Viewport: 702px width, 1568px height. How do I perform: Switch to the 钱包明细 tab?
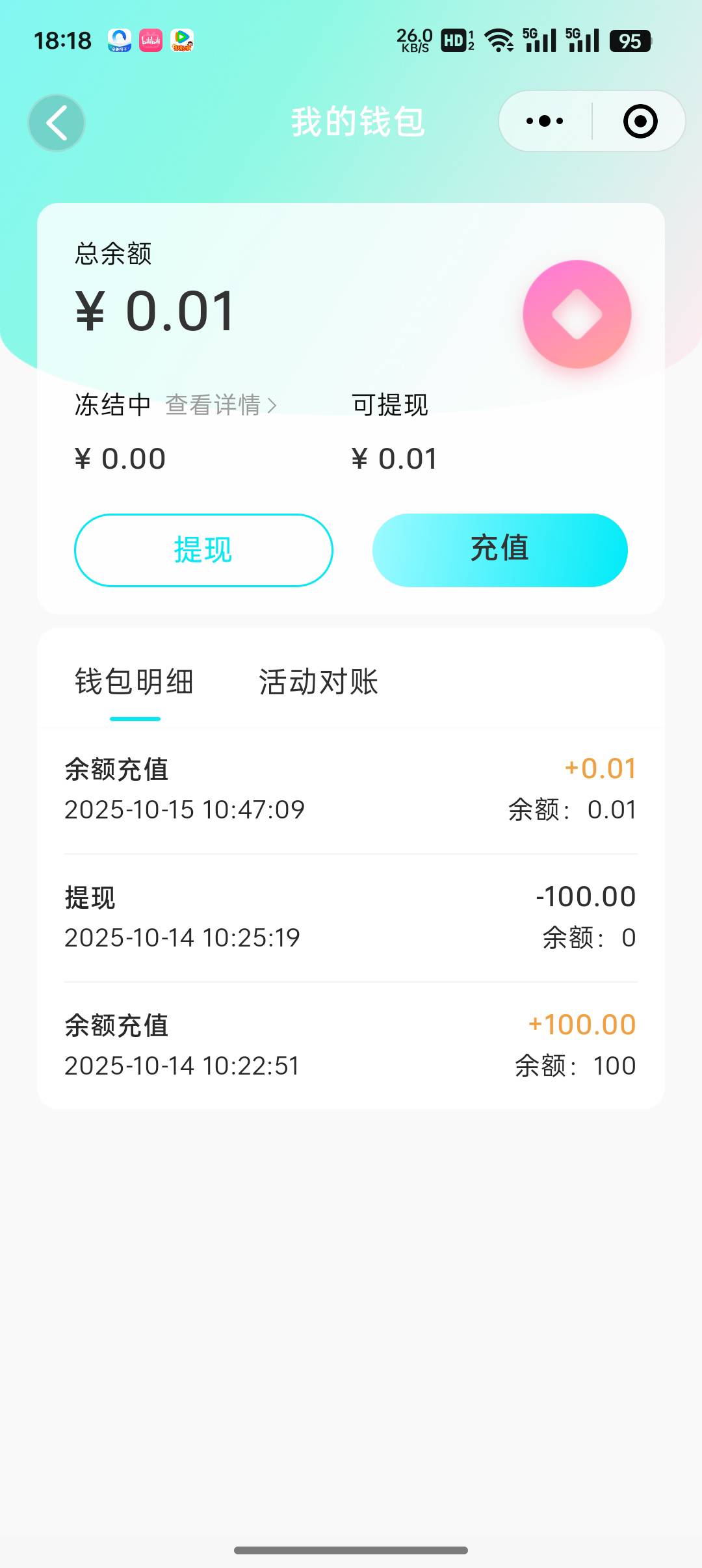click(x=135, y=683)
